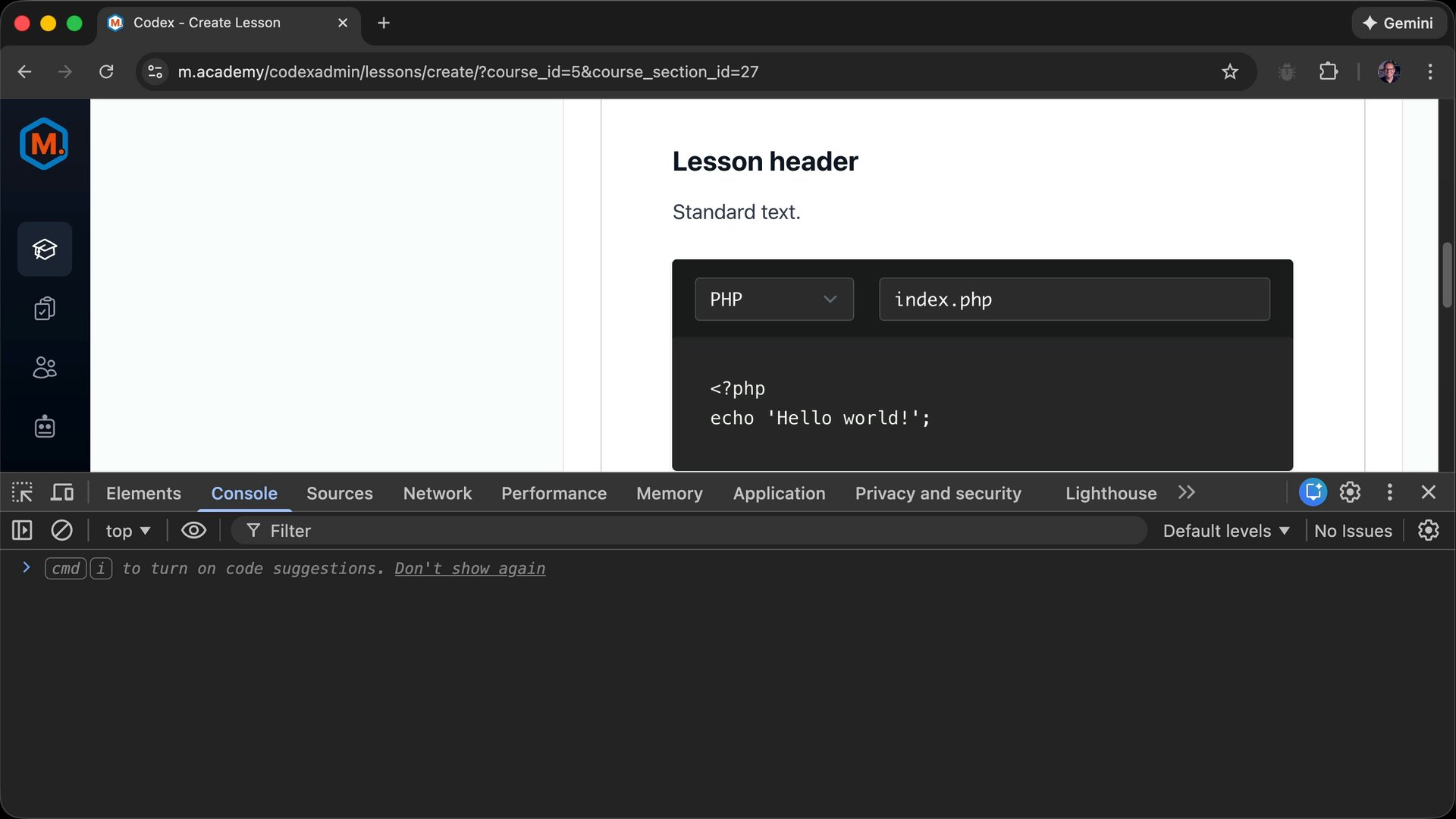Switch to the Network tab in DevTools
Screen dimensions: 1456x819
pyautogui.click(x=438, y=493)
